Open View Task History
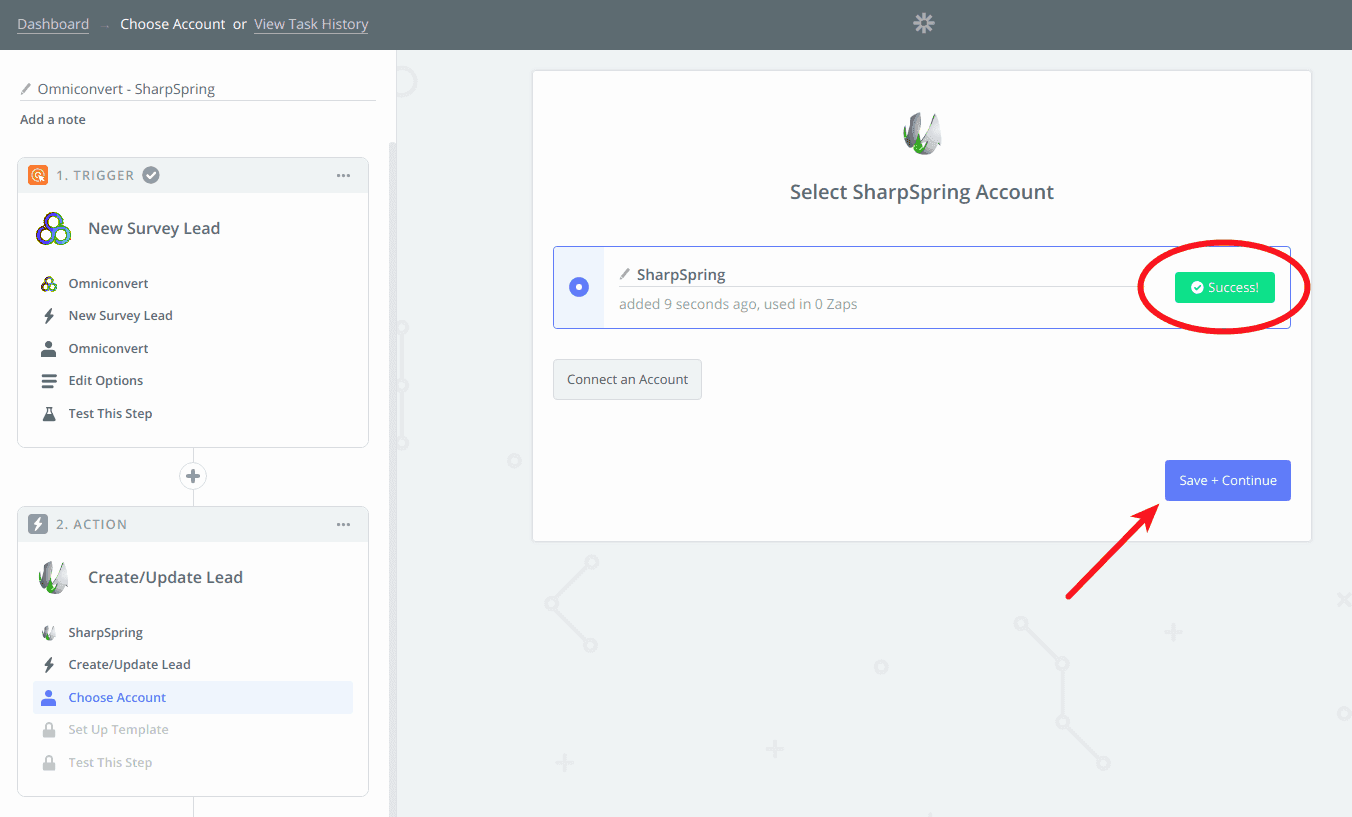1352x817 pixels. pos(311,23)
